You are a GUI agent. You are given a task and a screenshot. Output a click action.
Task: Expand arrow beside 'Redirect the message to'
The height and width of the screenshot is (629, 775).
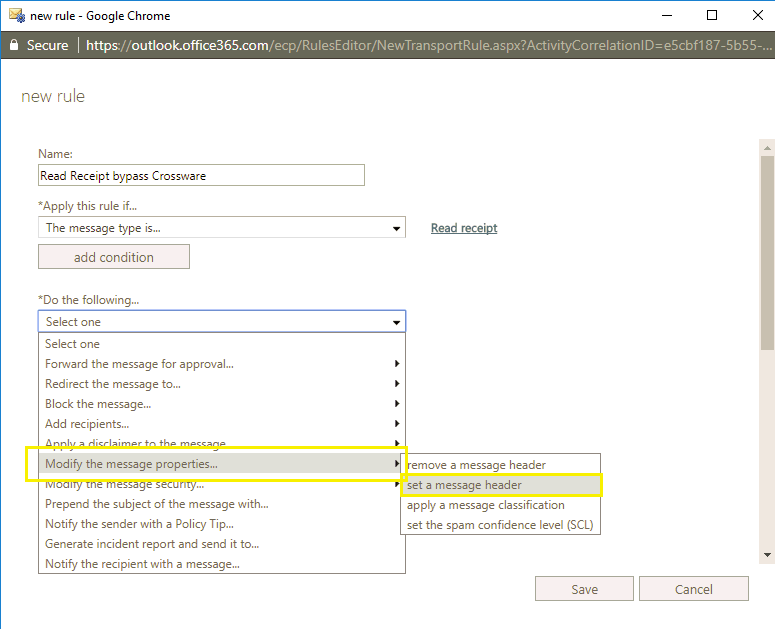(x=396, y=383)
